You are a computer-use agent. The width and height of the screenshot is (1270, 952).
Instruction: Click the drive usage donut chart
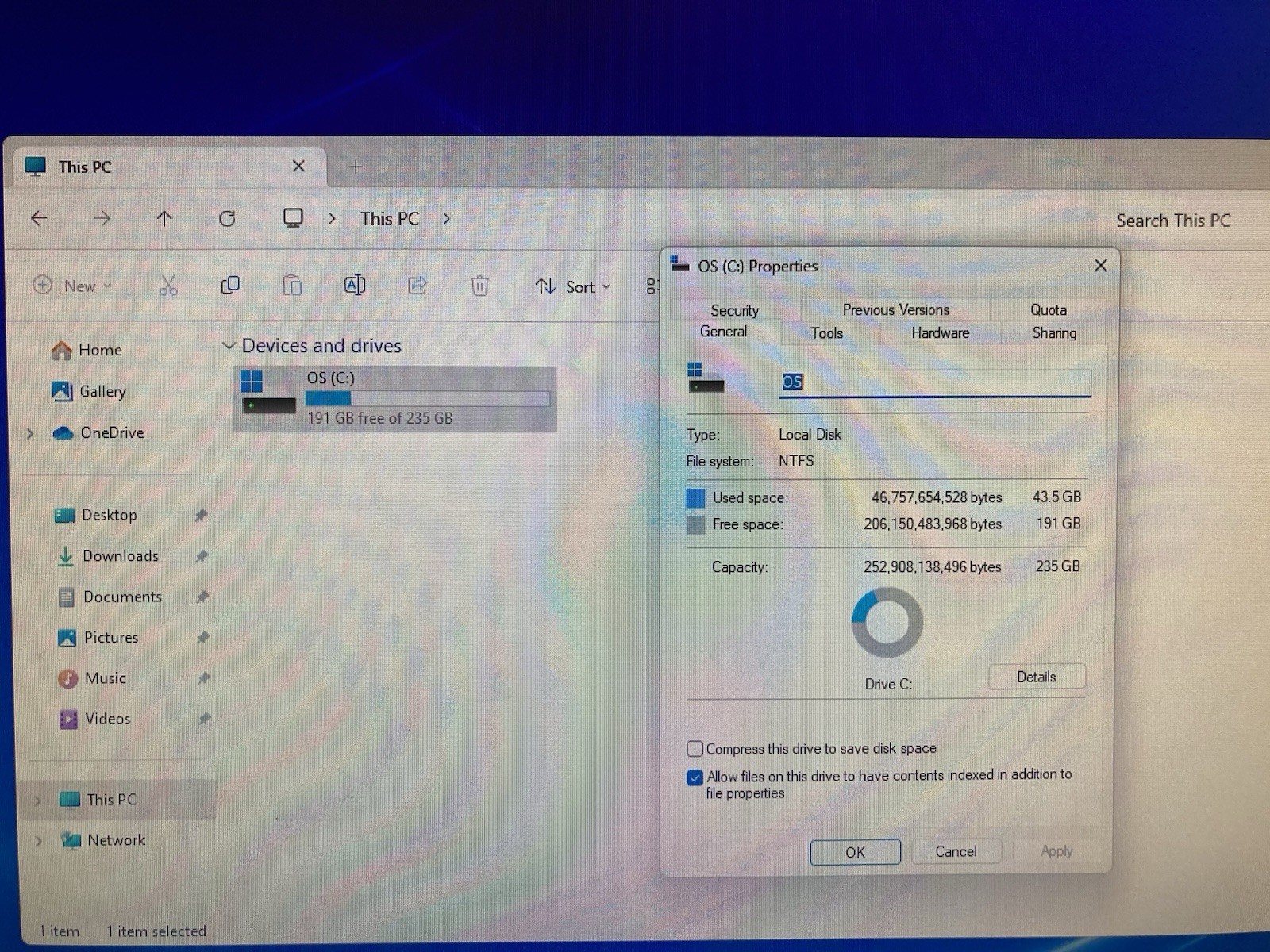(887, 623)
